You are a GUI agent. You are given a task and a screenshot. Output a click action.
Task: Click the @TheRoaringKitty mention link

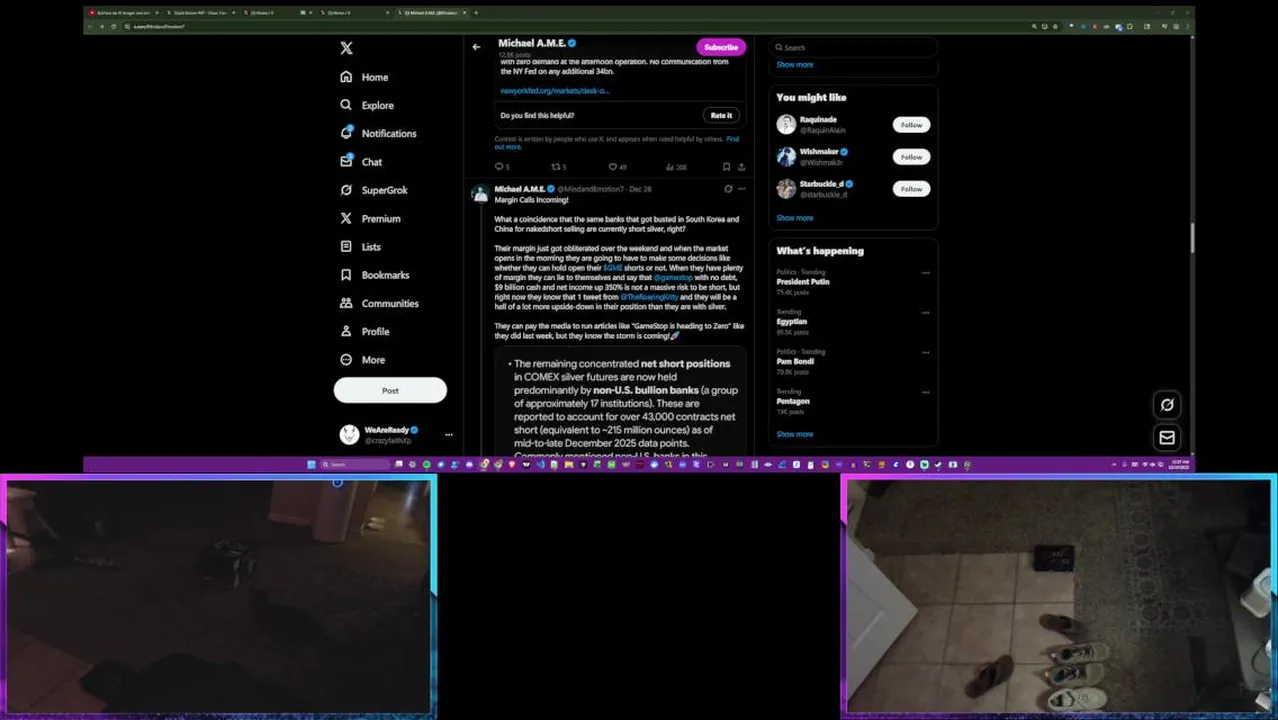(x=649, y=297)
